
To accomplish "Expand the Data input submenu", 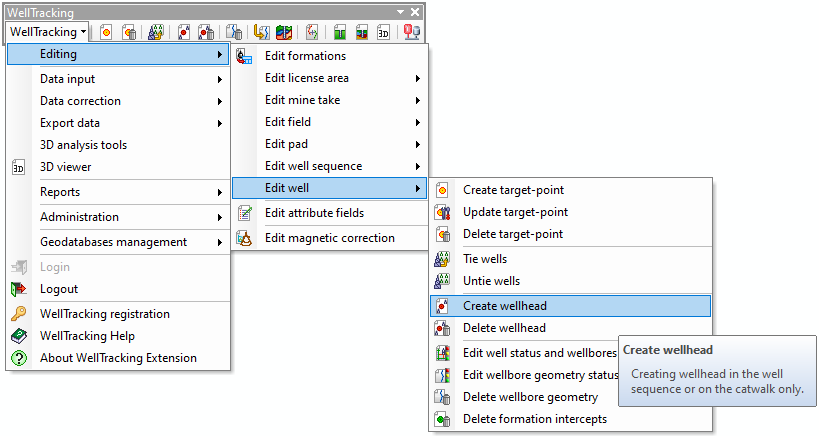I will click(x=118, y=79).
